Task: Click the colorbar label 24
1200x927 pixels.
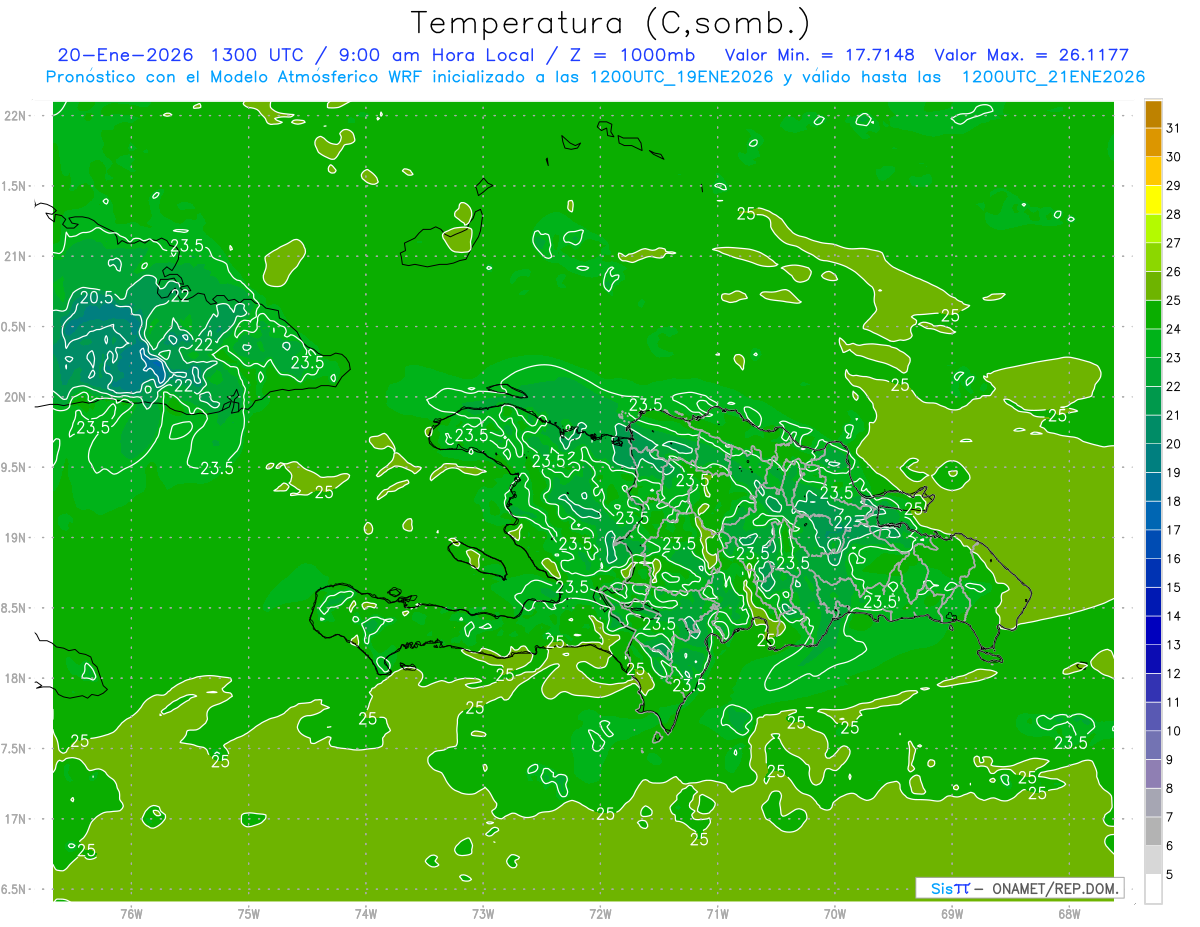Action: point(1174,329)
